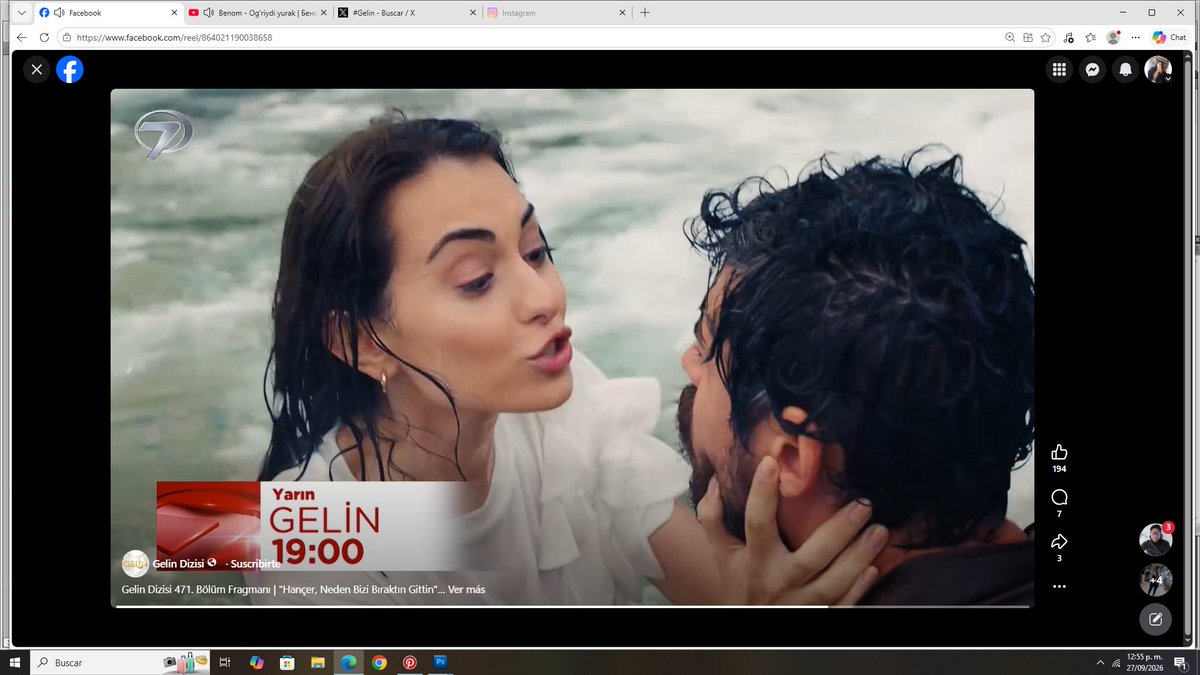The image size is (1200, 675).
Task: Open a new browser tab
Action: [645, 13]
